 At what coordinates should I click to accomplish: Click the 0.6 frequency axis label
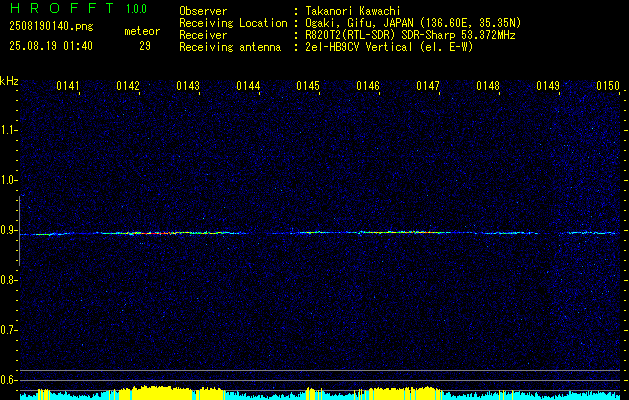[8, 380]
